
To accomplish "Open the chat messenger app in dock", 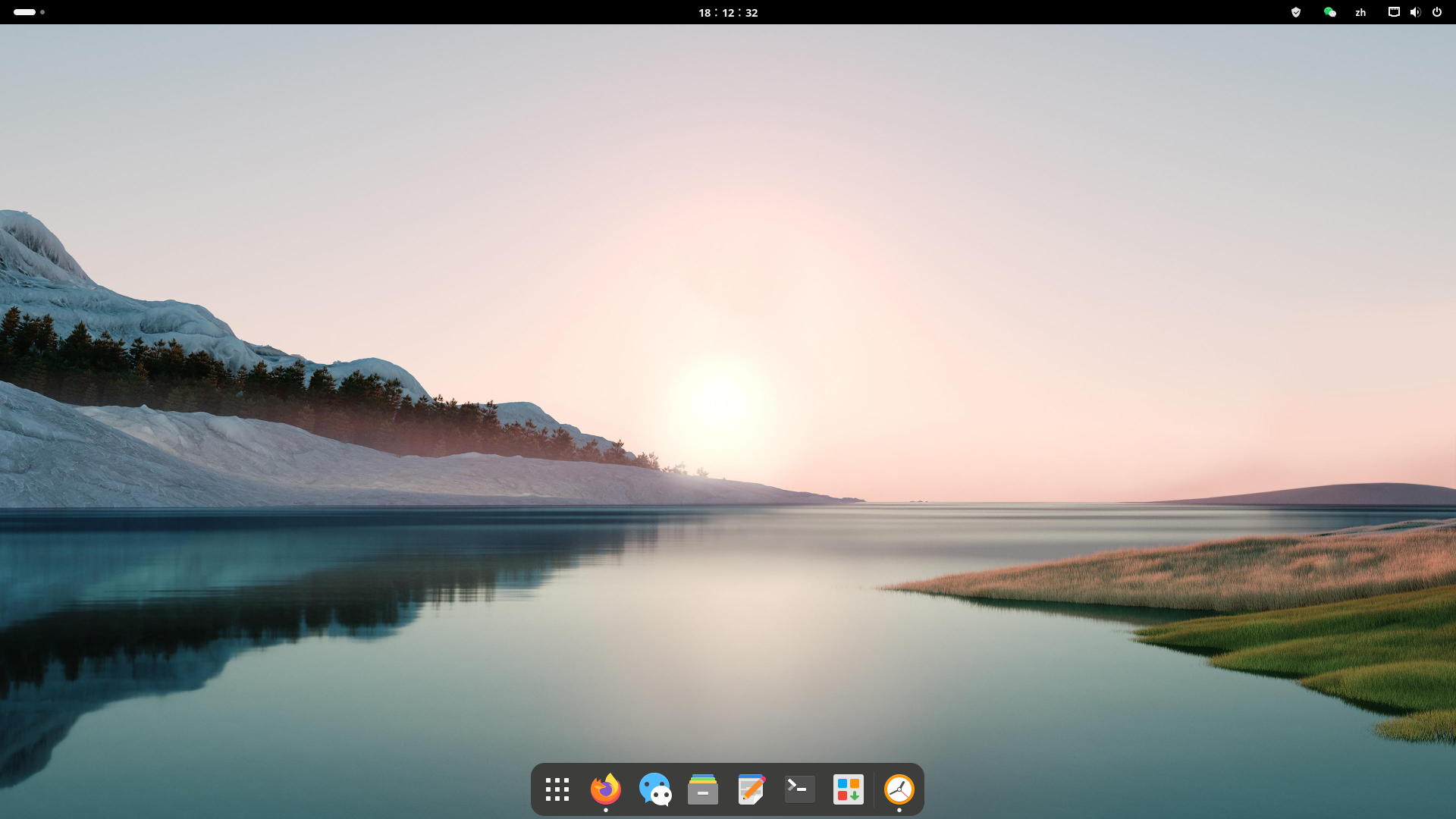I will pyautogui.click(x=654, y=789).
